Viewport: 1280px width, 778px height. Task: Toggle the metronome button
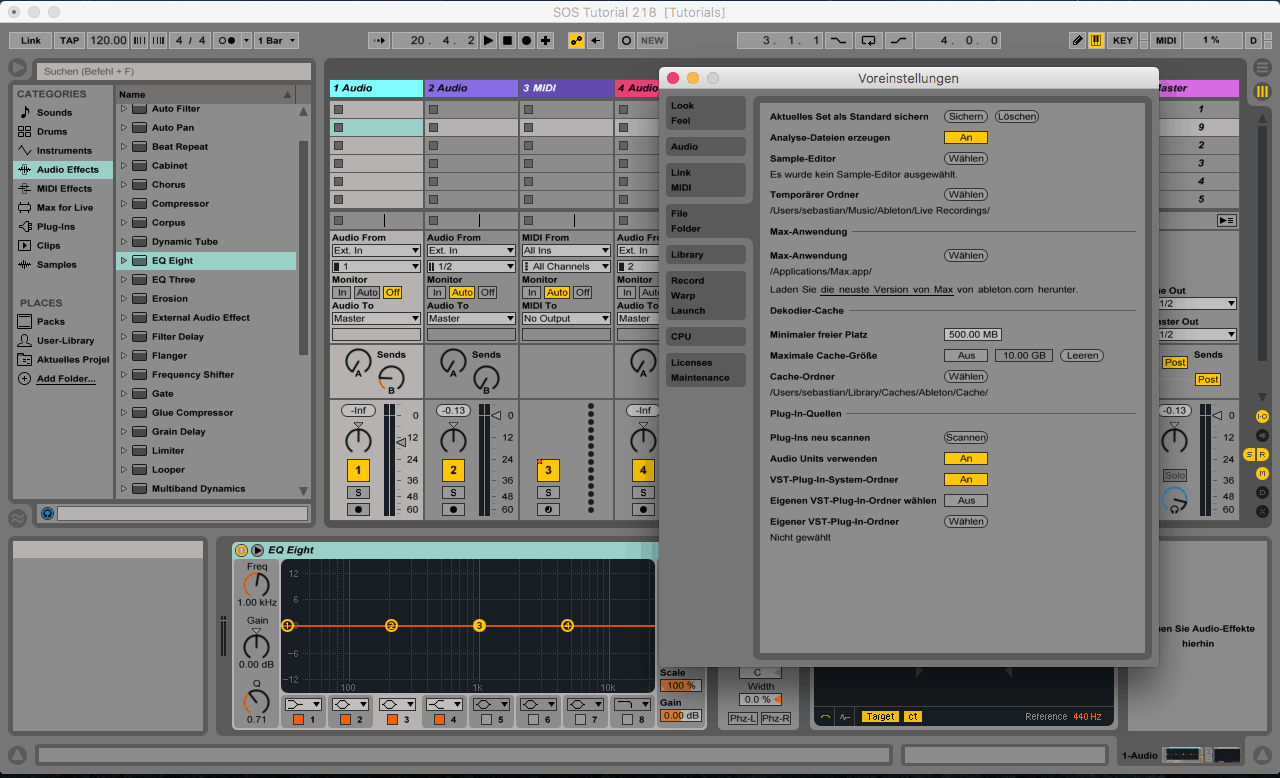[x=226, y=41]
